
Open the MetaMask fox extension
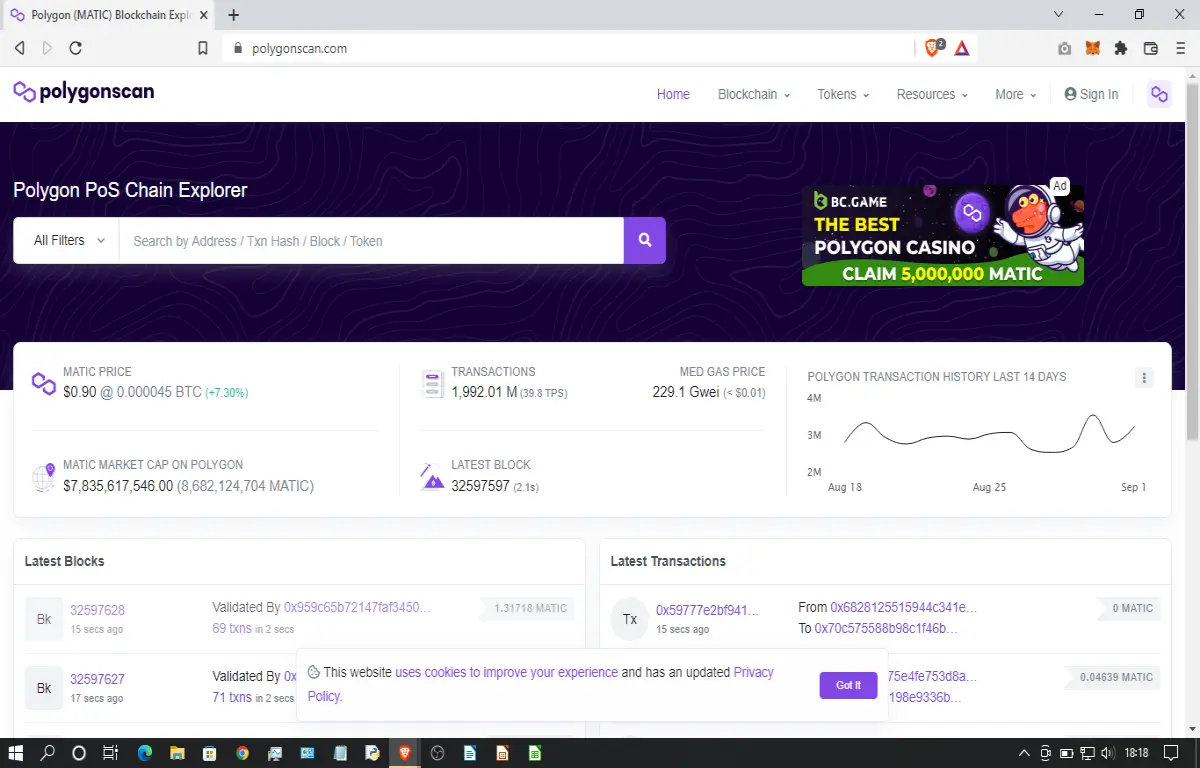point(1093,48)
